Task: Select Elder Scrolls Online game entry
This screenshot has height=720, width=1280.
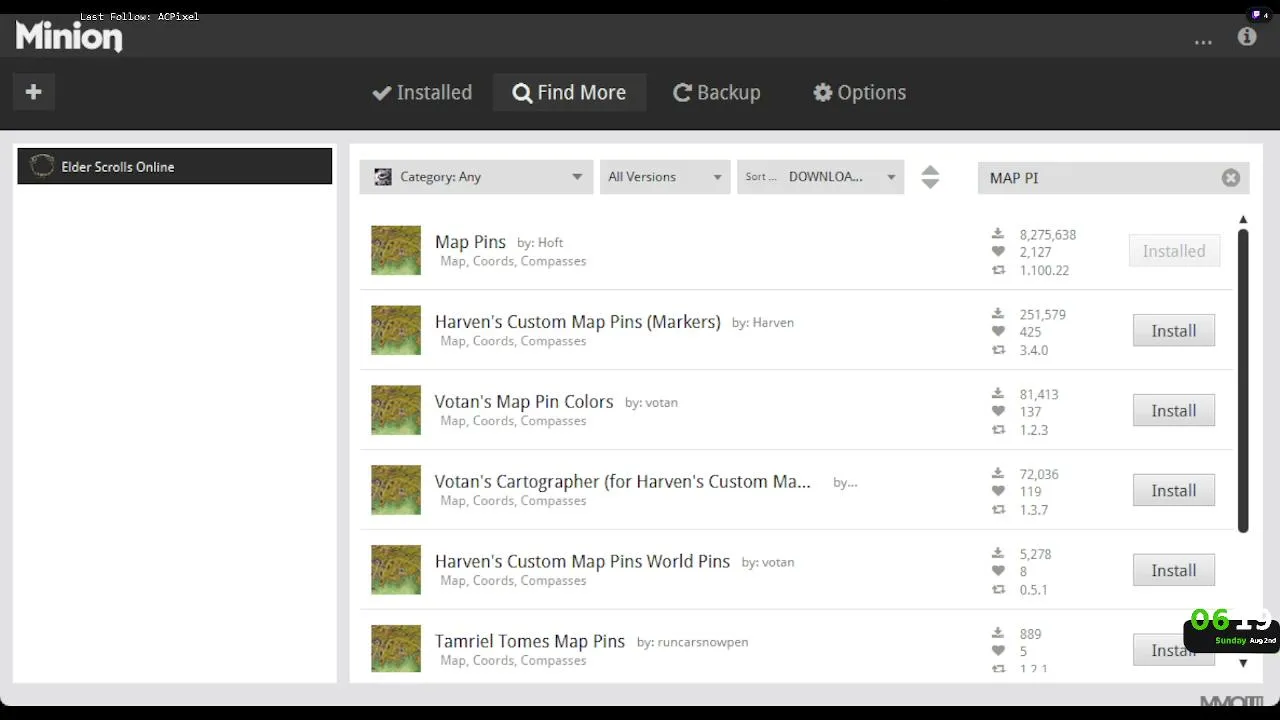Action: point(175,166)
